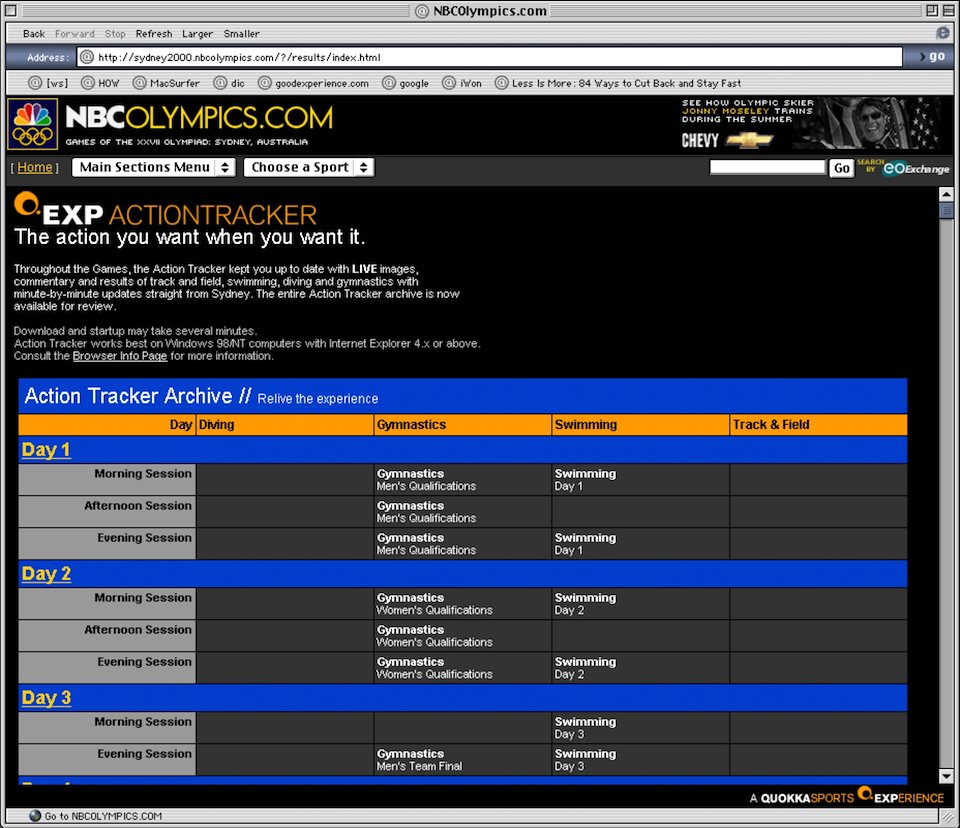
Task: Open the iWon bookmark
Action: (462, 83)
